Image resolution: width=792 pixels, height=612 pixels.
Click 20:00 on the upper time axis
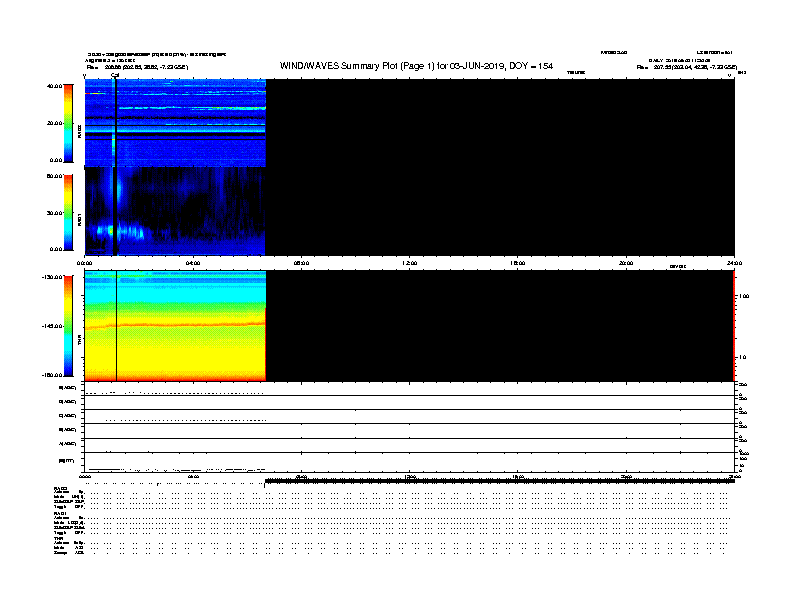coord(626,263)
